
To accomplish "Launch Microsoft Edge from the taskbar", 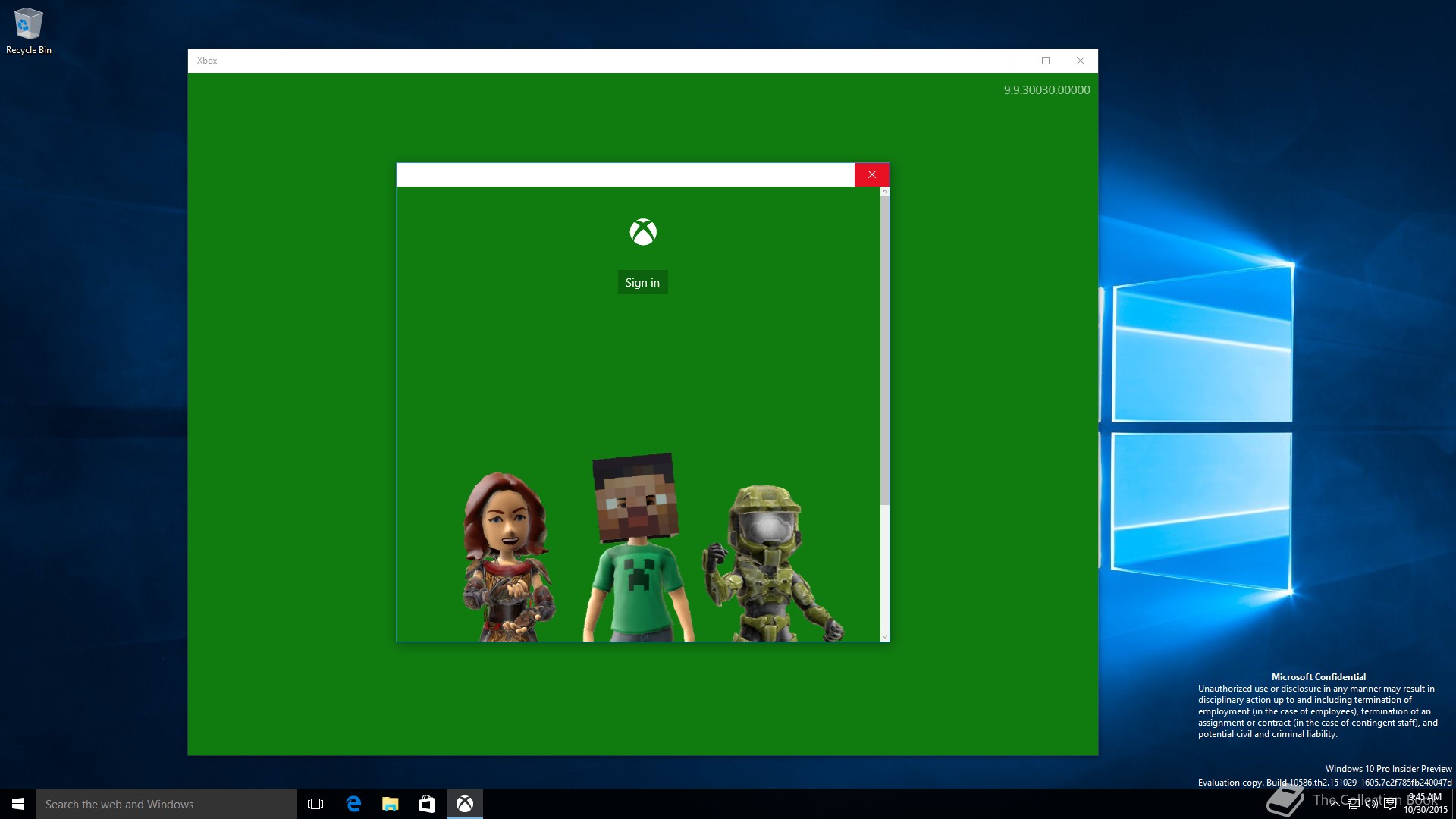I will [353, 804].
